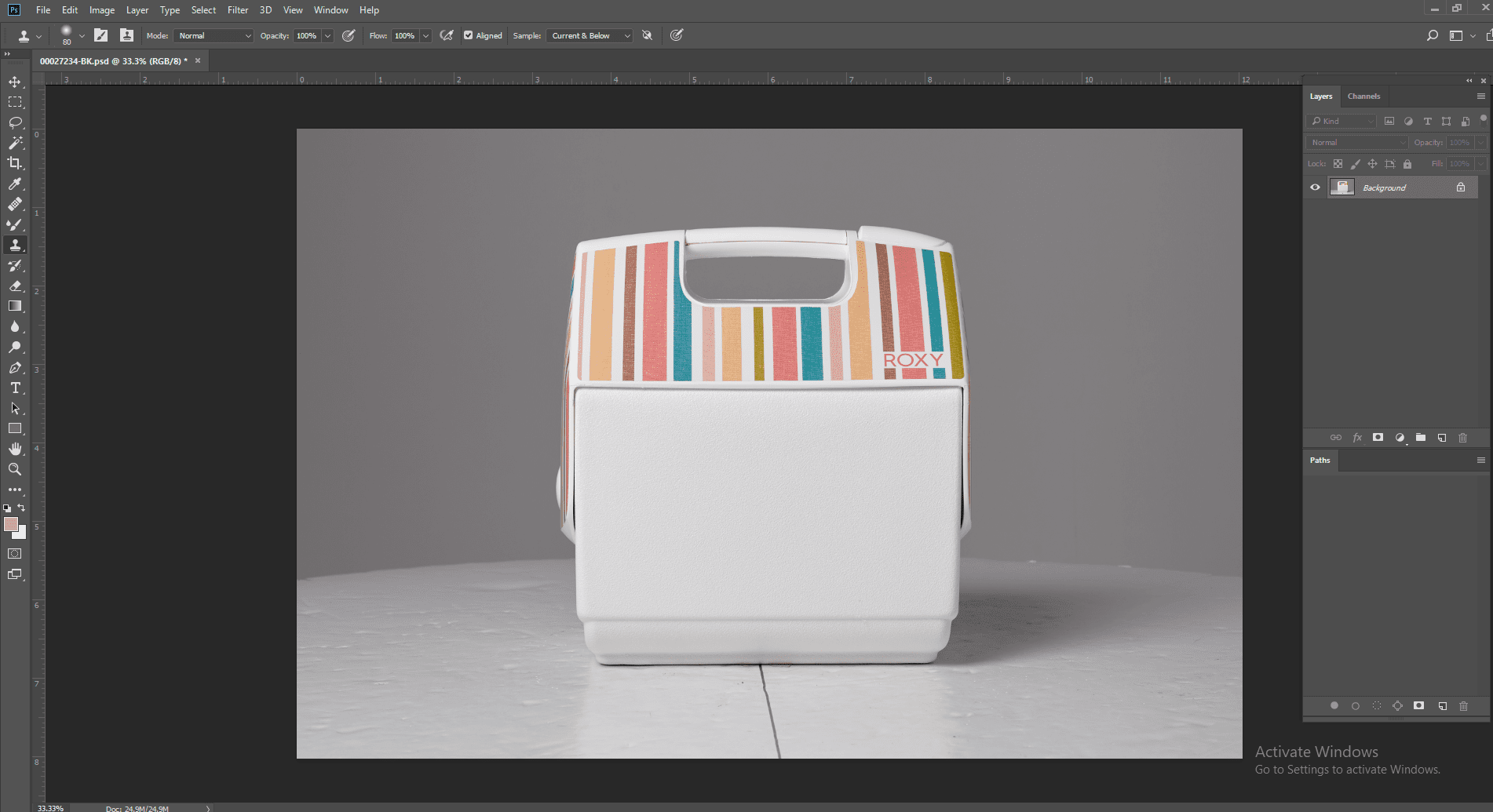This screenshot has height=812, width=1493.
Task: Open the Flow percentage dropdown arrow
Action: point(425,35)
